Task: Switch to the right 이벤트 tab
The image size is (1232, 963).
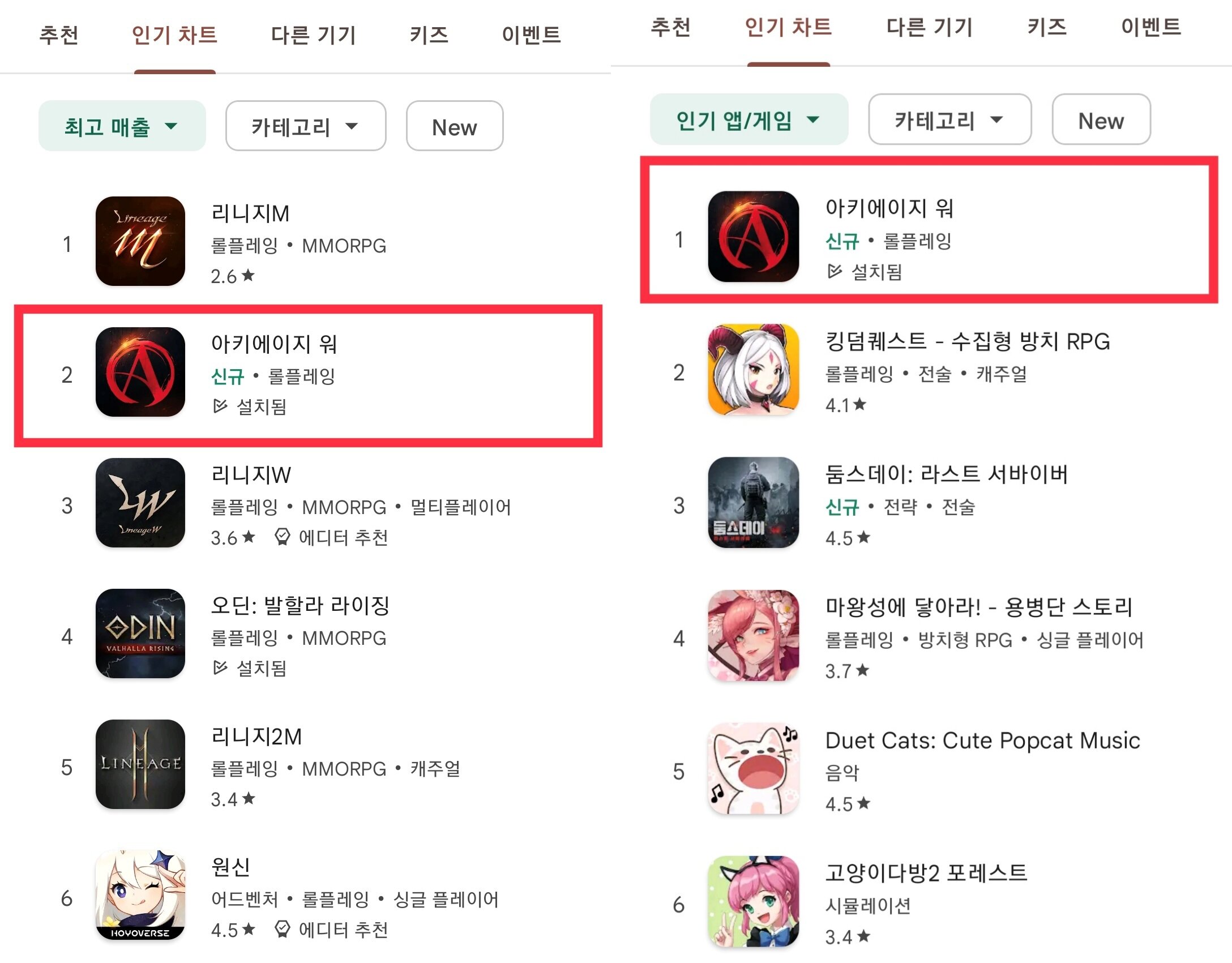Action: [x=1151, y=27]
